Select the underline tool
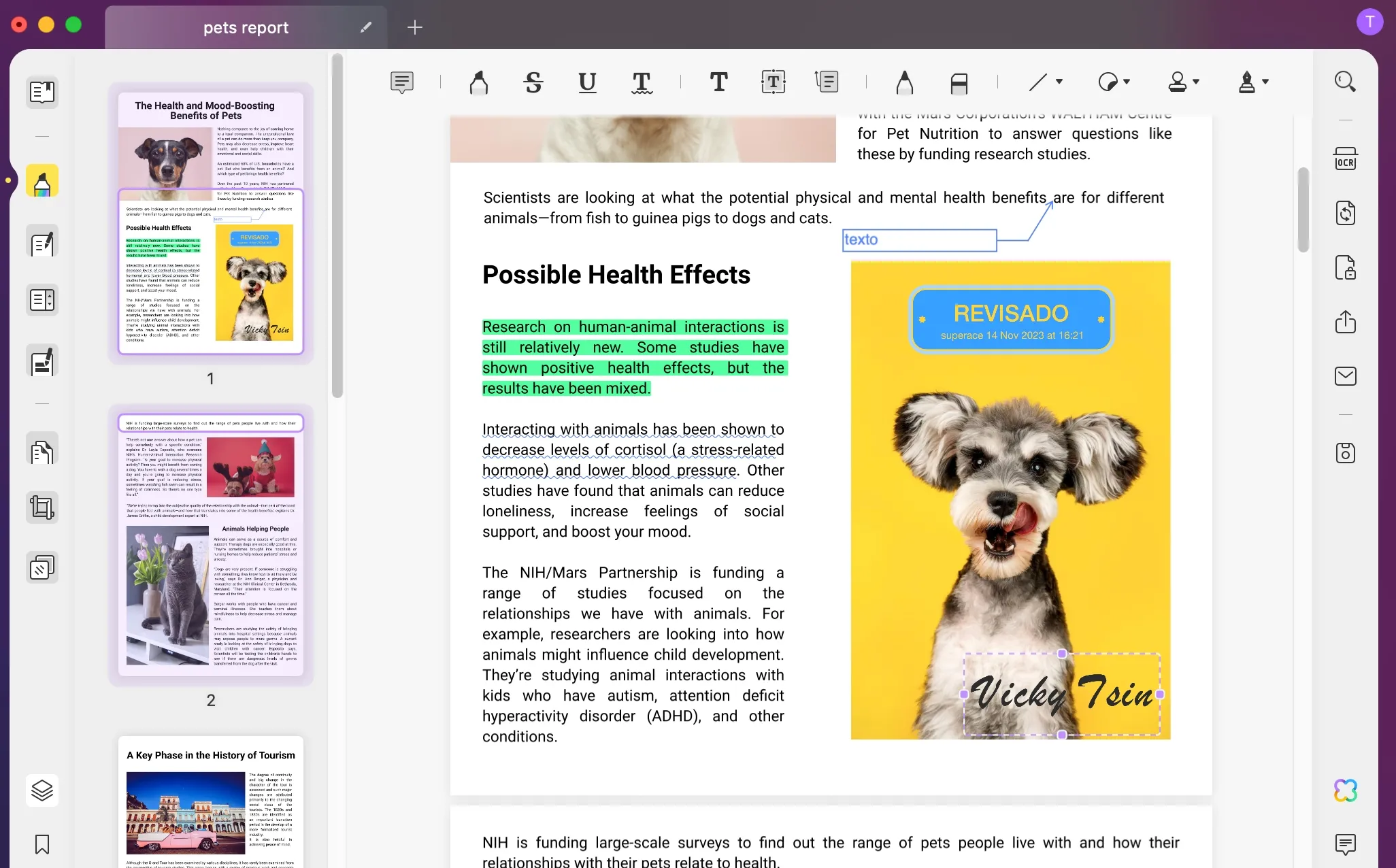Image resolution: width=1396 pixels, height=868 pixels. (587, 82)
